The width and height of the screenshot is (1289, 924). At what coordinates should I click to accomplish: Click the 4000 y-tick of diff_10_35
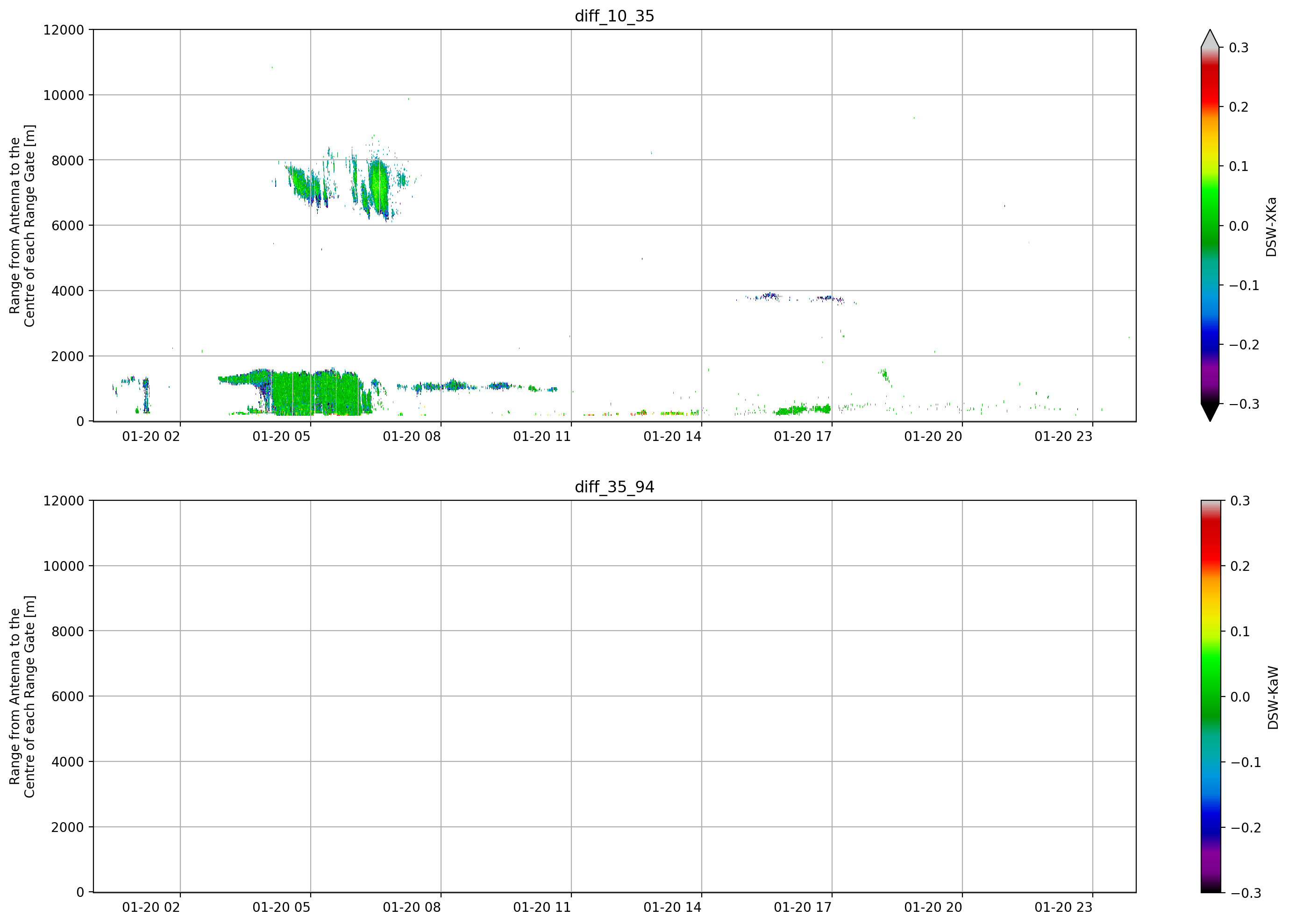pos(68,291)
